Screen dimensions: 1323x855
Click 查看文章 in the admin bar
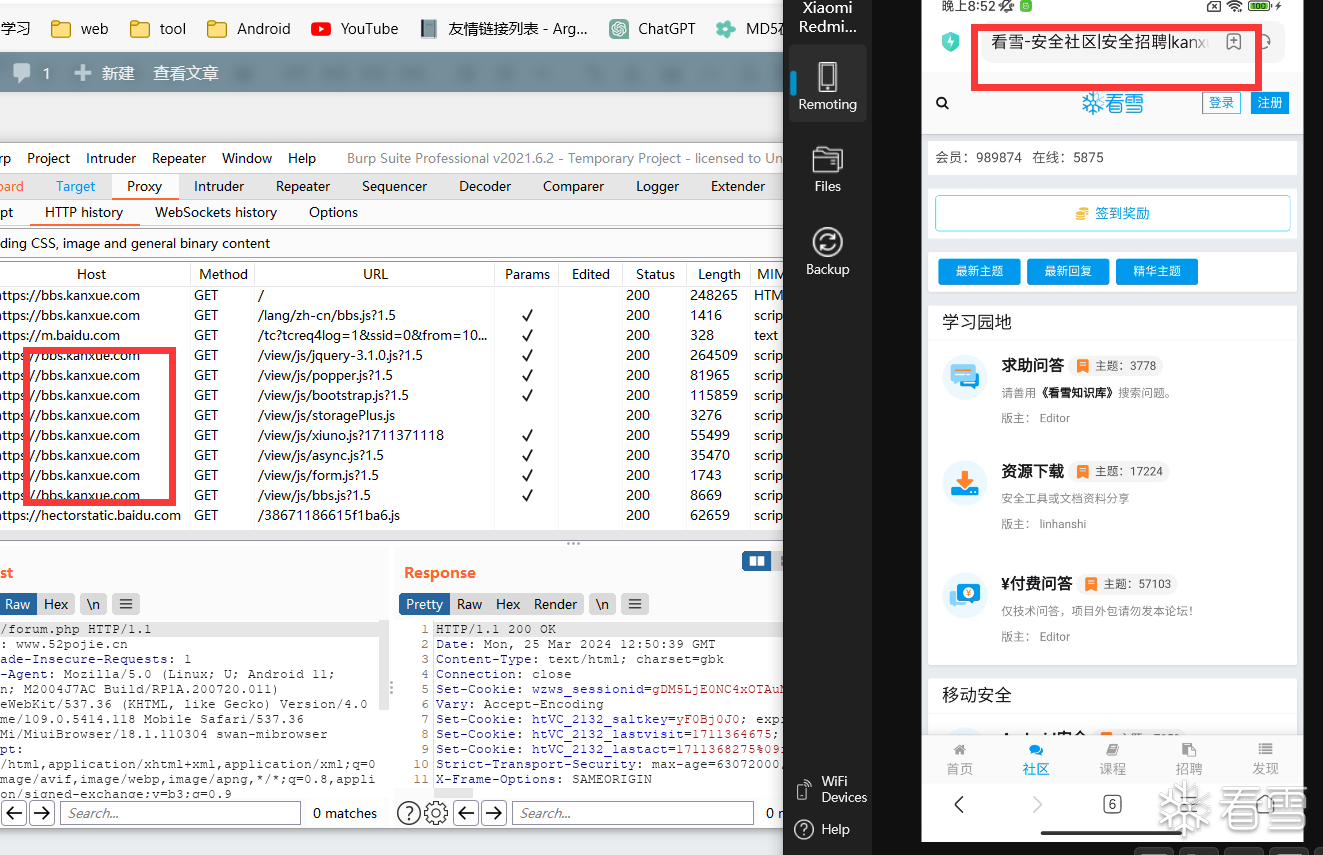click(186, 72)
